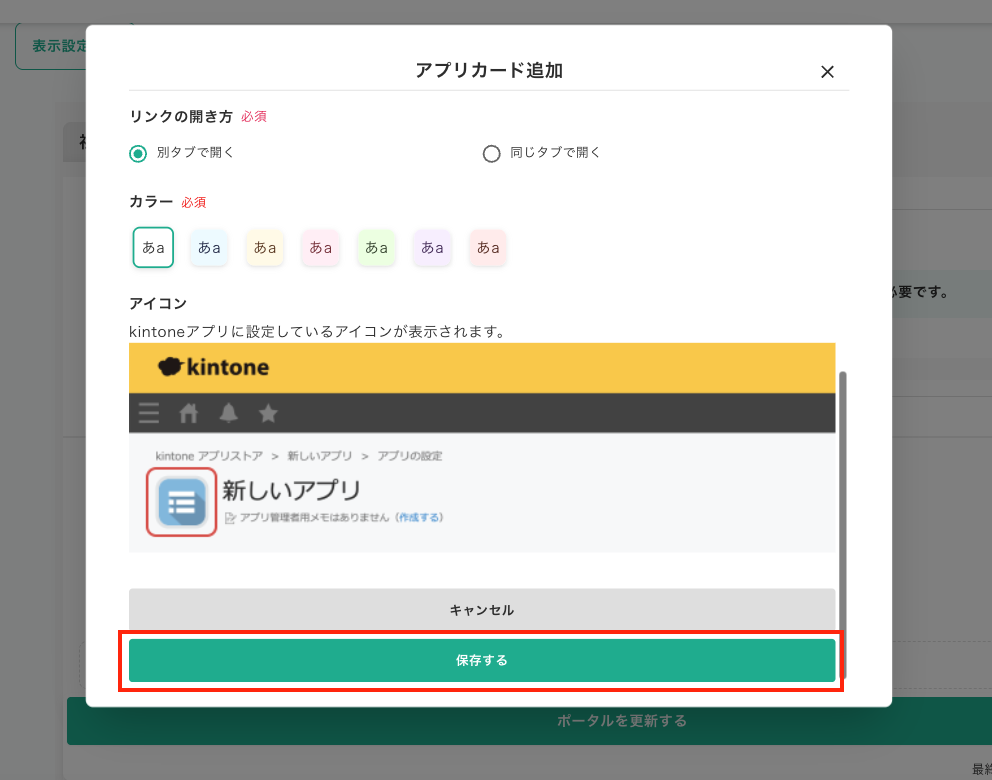The image size is (992, 780).
Task: Select the 同じタブで開く radio button
Action: point(491,153)
